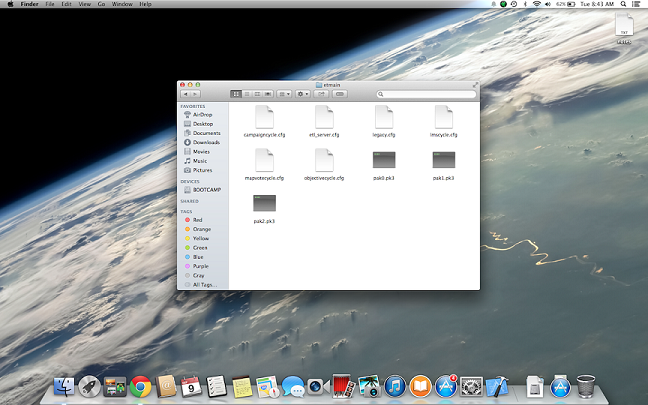Screen dimensions: 648x405
Task: Open Messages from the Dock
Action: pyautogui.click(x=293, y=386)
